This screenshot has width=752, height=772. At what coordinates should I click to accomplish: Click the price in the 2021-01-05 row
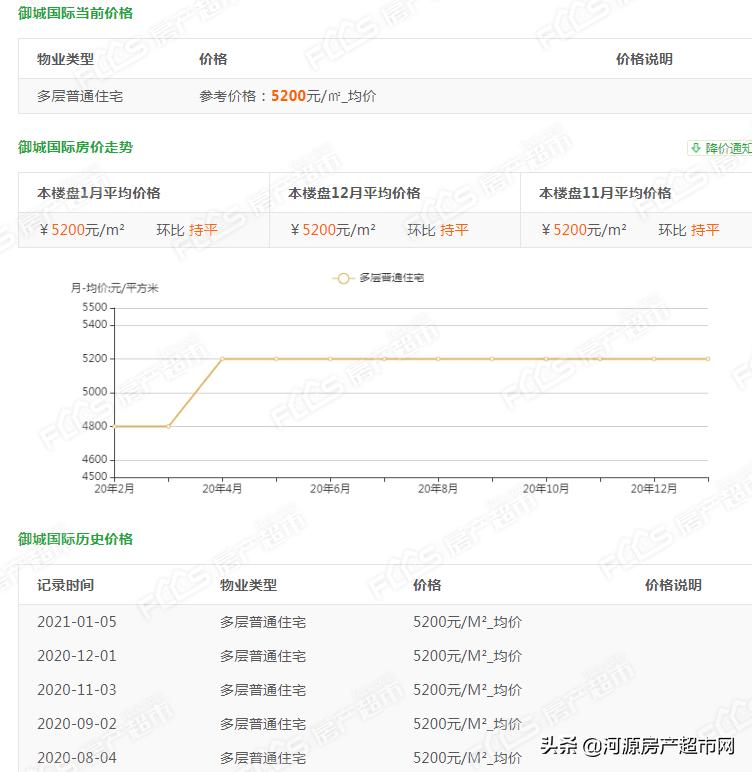[467, 622]
